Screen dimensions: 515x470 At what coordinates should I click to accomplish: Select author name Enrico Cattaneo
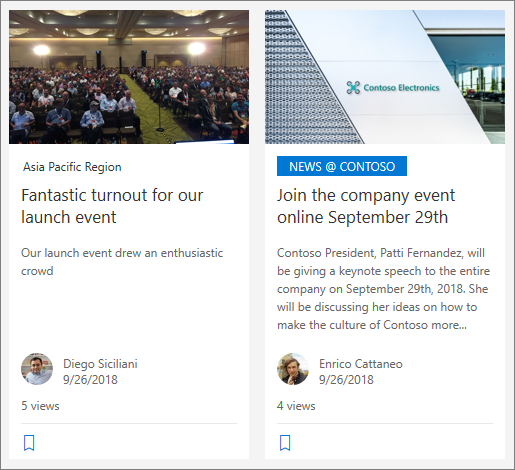[x=361, y=364]
